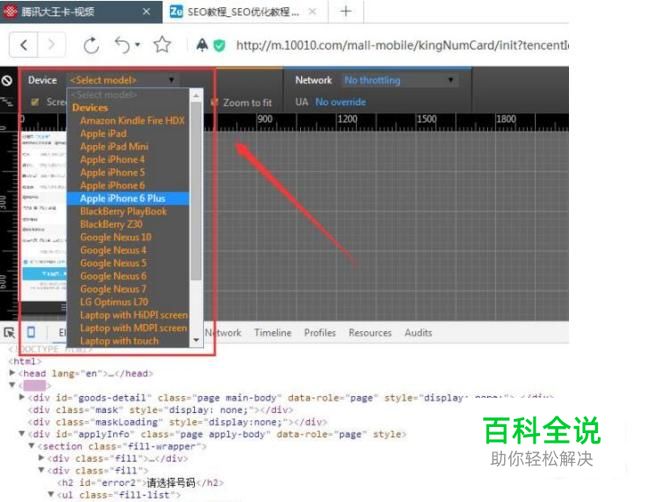650x502 pixels.
Task: Click the m.10010.com address bar URL
Action: click(402, 45)
